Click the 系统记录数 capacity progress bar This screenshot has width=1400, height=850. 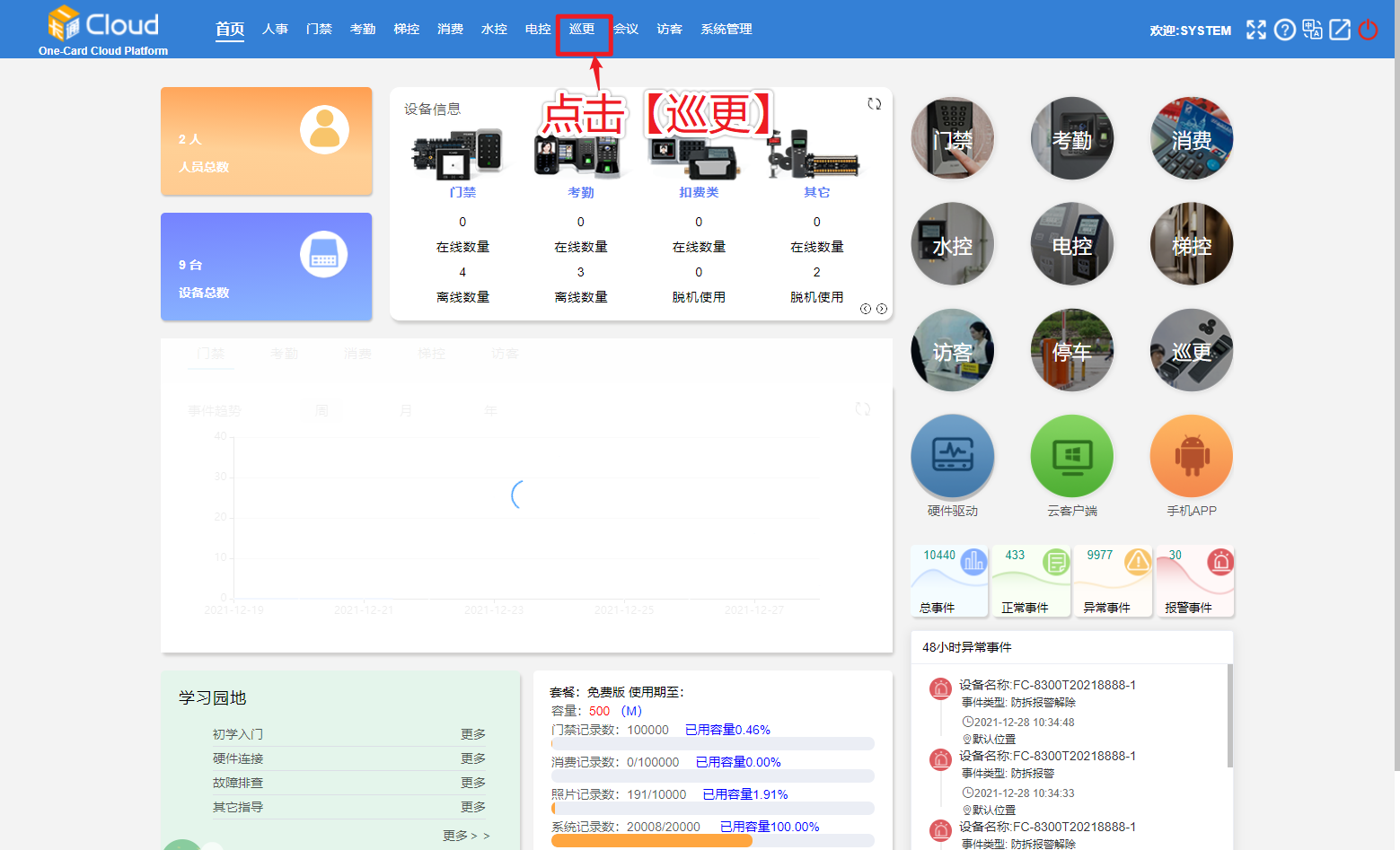click(712, 841)
